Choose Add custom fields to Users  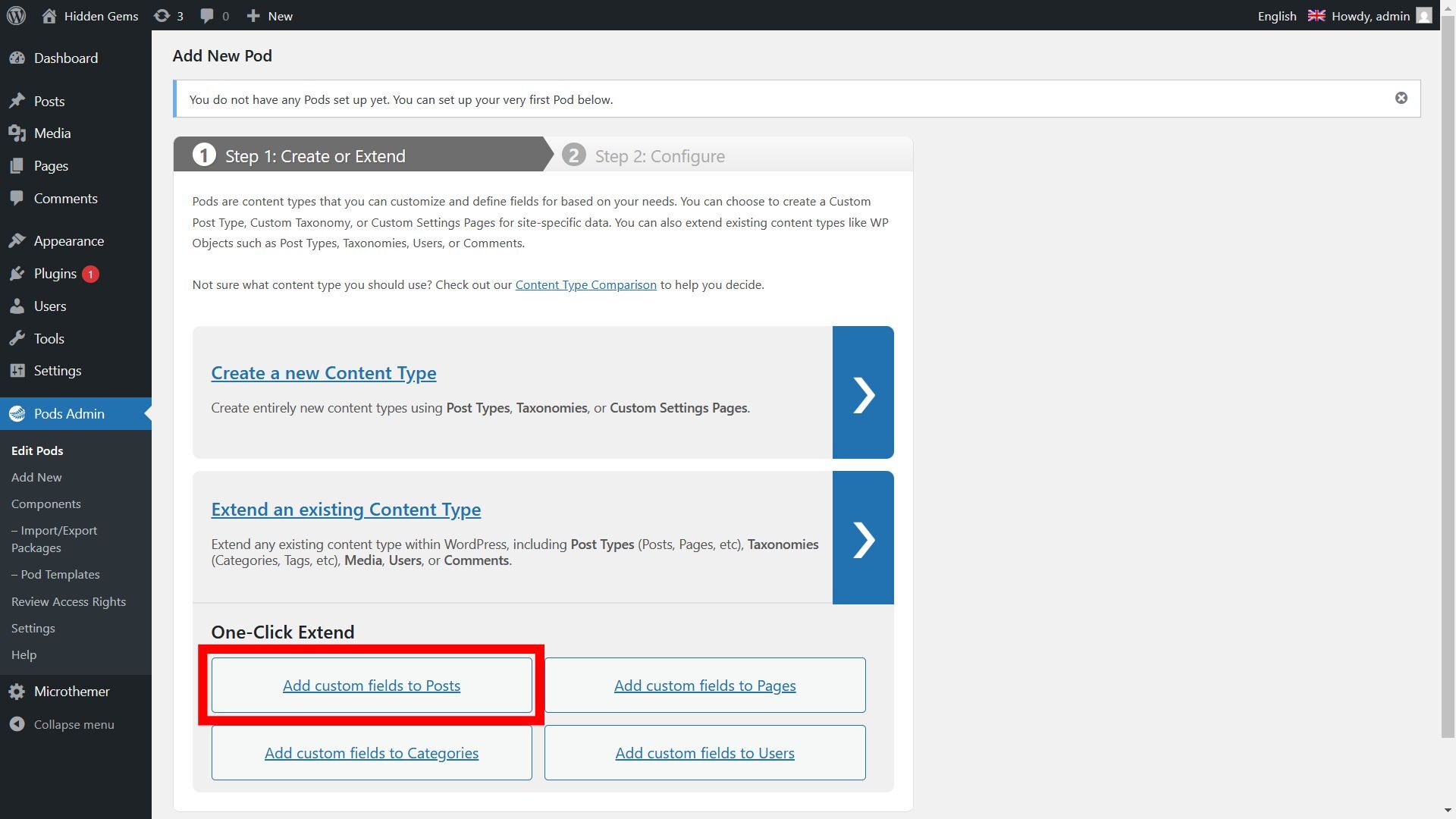704,753
